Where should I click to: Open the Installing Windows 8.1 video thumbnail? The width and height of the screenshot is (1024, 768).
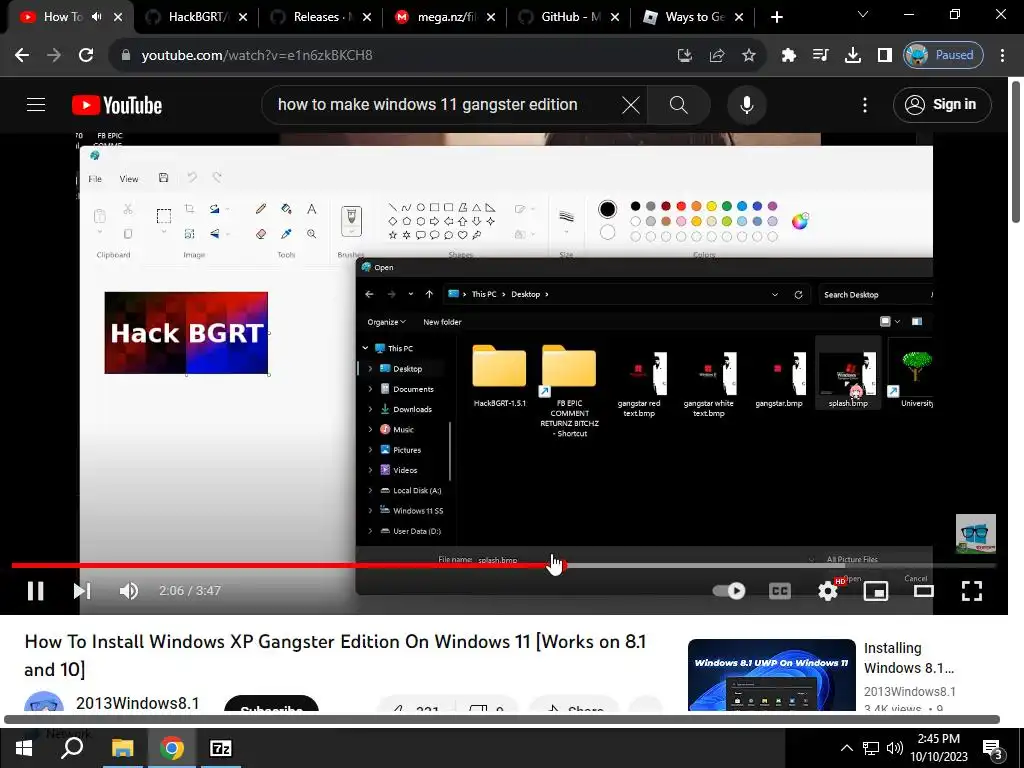pos(771,675)
